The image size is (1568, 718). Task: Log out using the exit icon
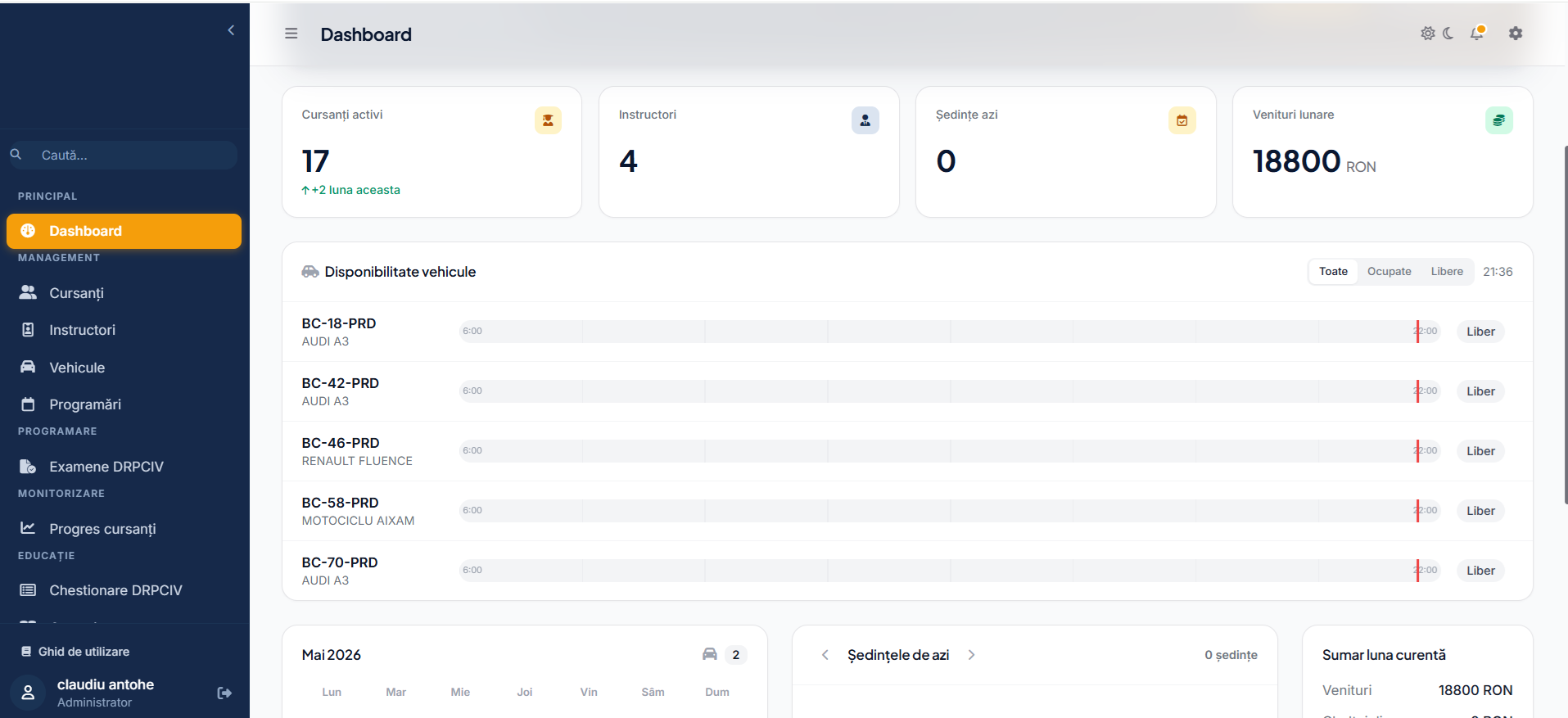pyautogui.click(x=224, y=693)
